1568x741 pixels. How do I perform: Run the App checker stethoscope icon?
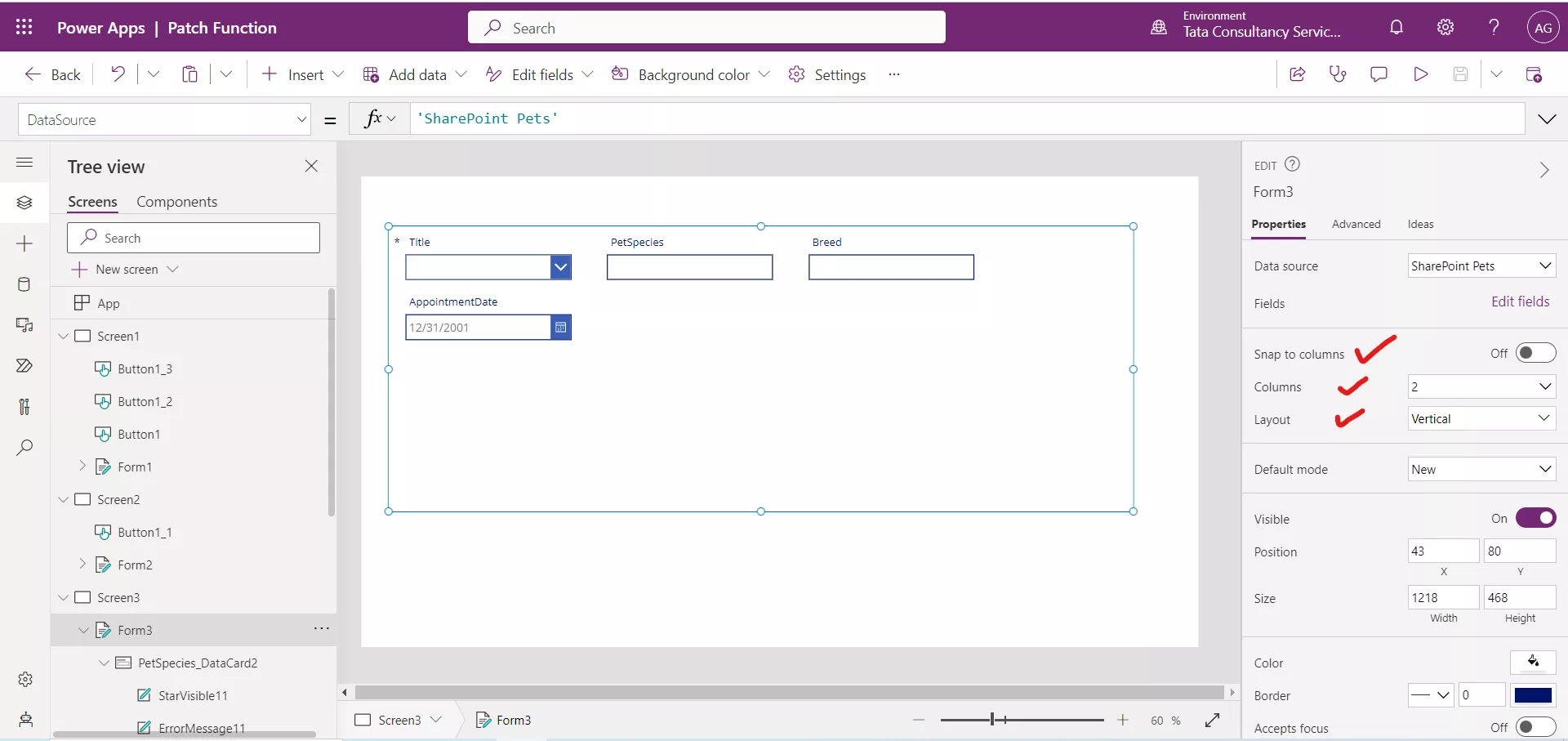[1338, 74]
